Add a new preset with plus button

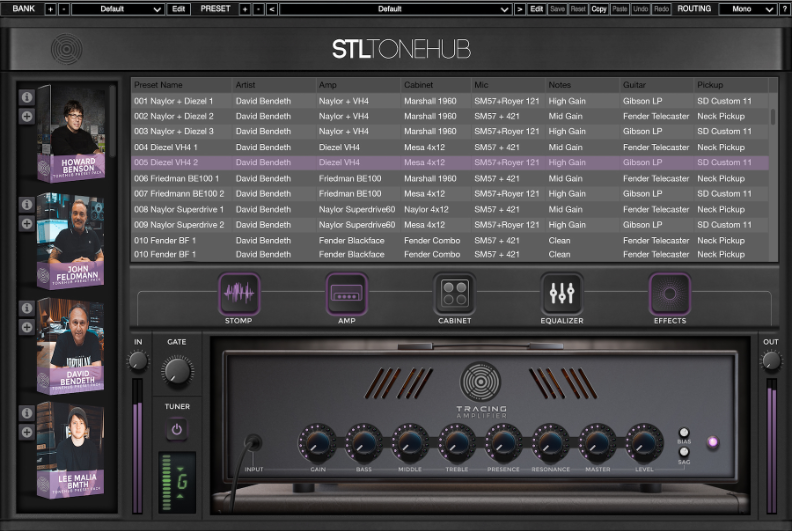245,9
